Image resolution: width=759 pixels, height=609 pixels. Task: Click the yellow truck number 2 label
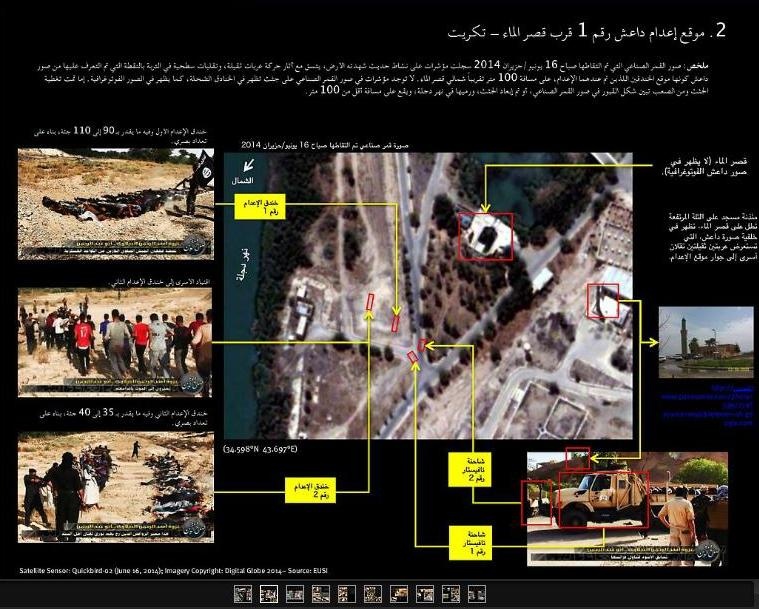tap(472, 468)
